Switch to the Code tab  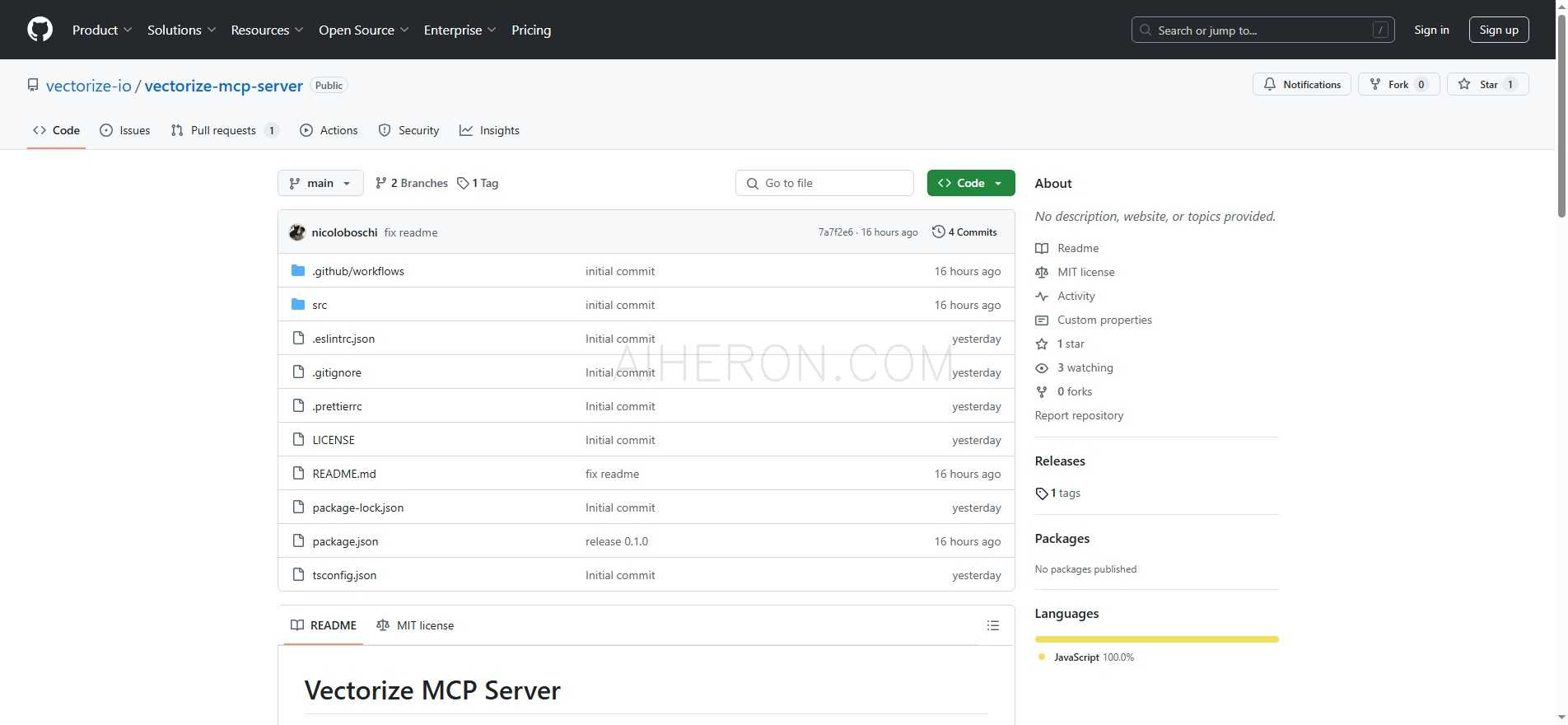pos(56,130)
